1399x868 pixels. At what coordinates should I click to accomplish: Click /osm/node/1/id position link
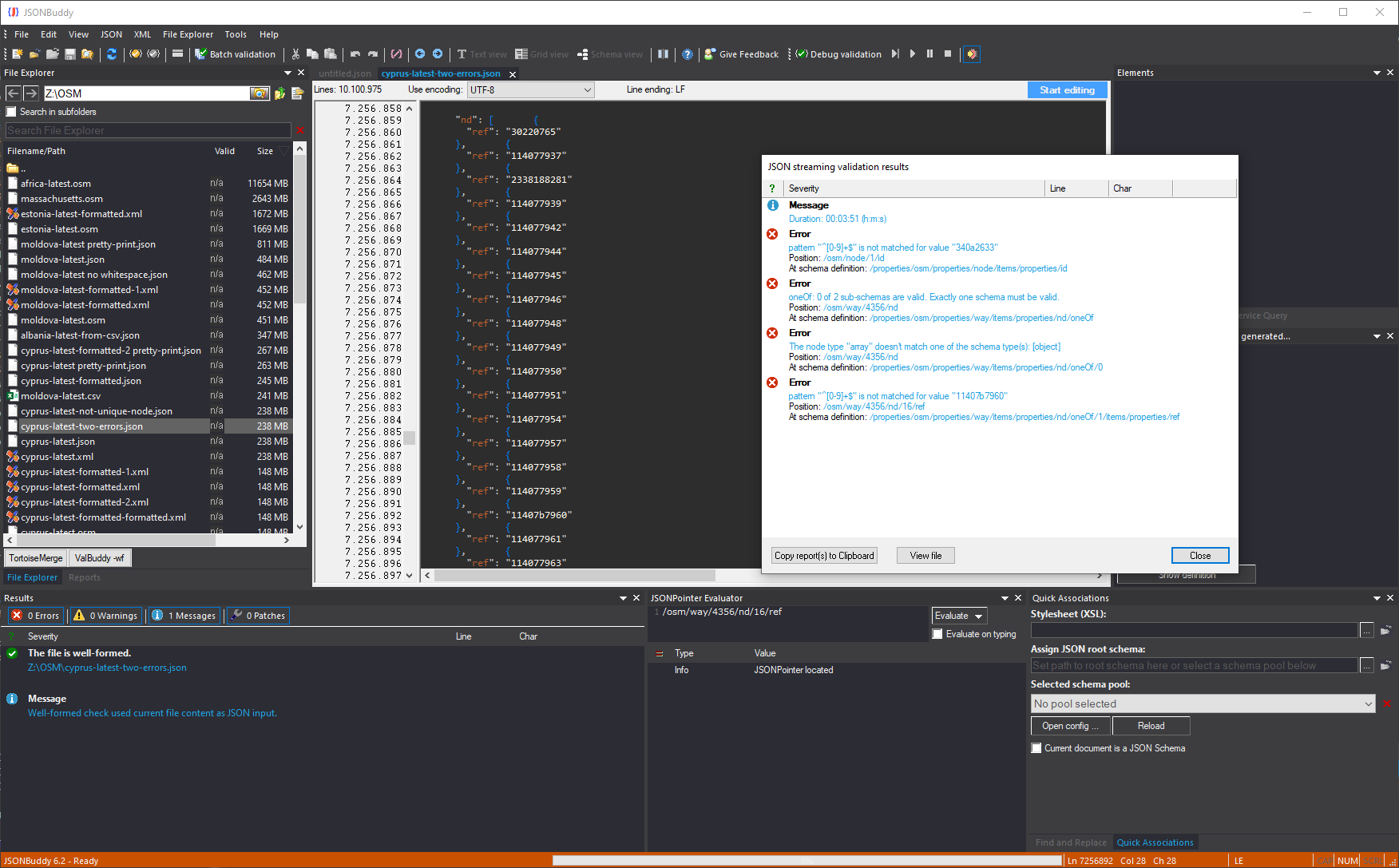(854, 258)
